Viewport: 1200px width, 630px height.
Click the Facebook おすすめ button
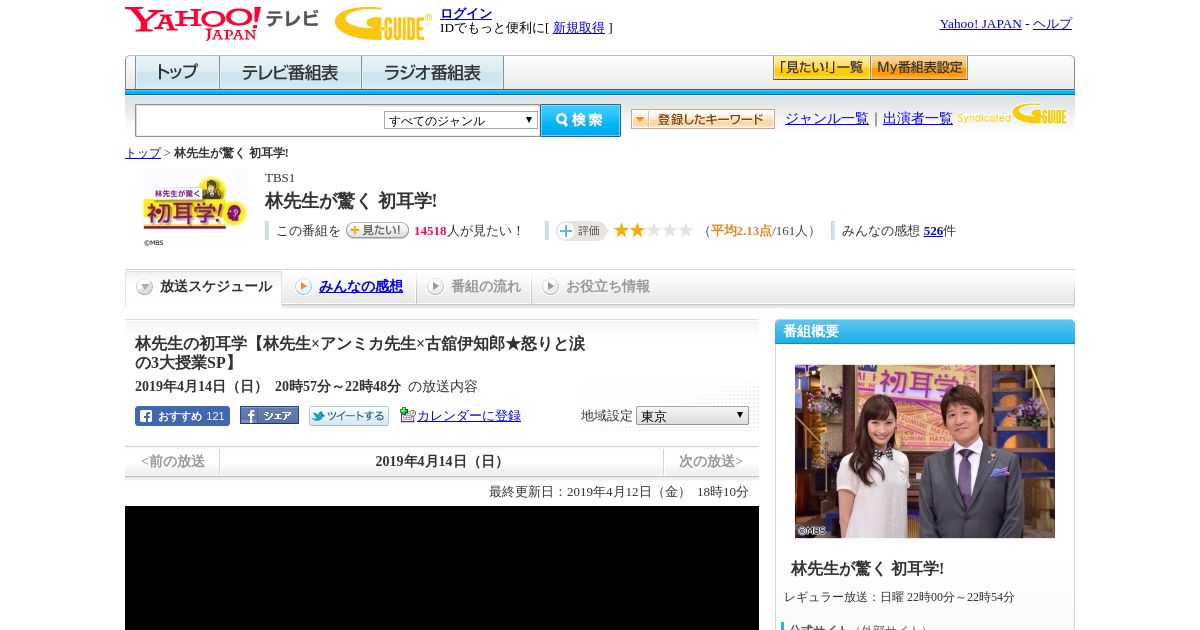coord(182,416)
